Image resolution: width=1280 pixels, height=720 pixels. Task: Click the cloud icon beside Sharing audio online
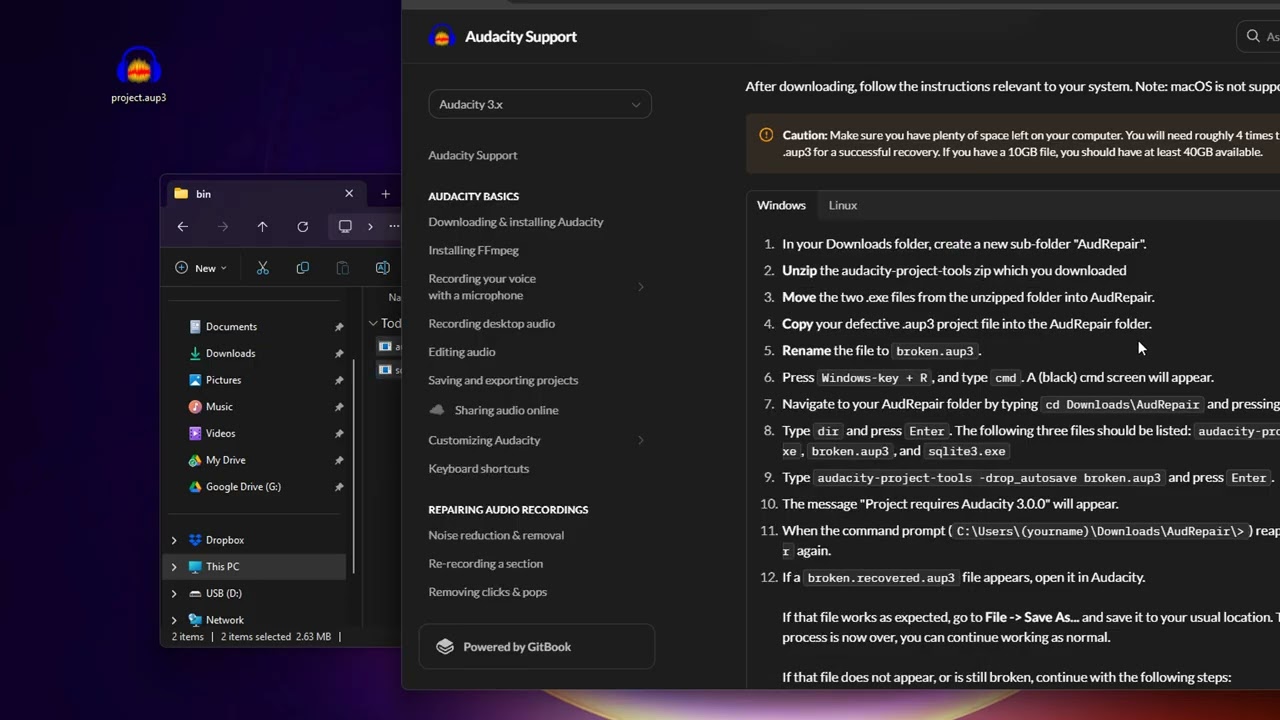point(436,410)
